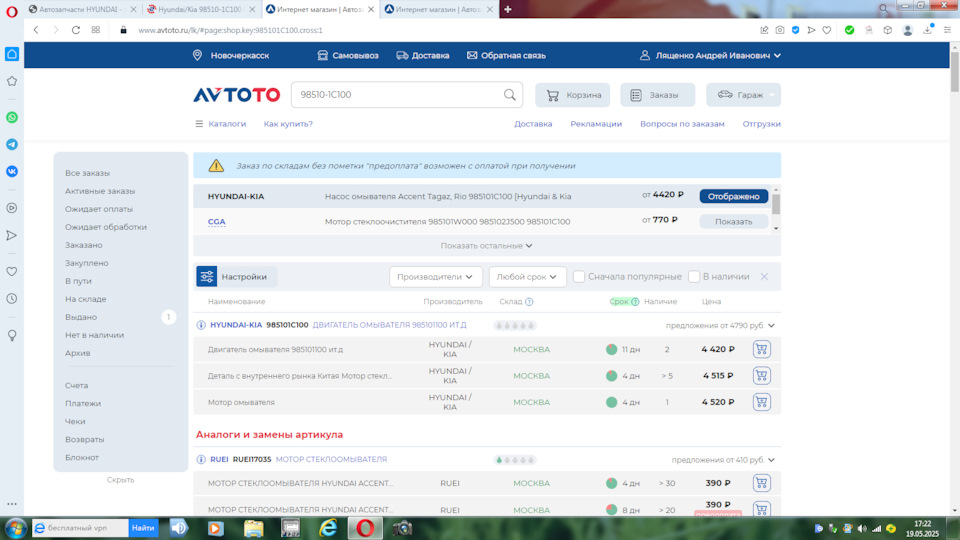
Task: Open Архив in the sidebar
Action: tap(78, 353)
